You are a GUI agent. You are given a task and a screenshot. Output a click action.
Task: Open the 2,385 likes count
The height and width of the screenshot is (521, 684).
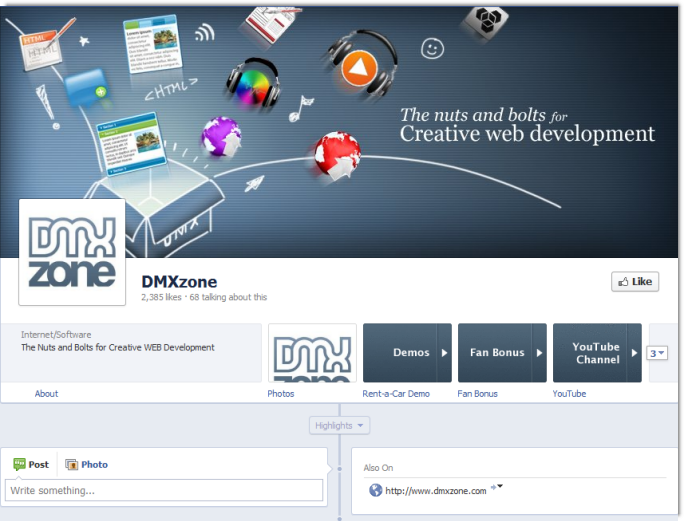pyautogui.click(x=161, y=297)
